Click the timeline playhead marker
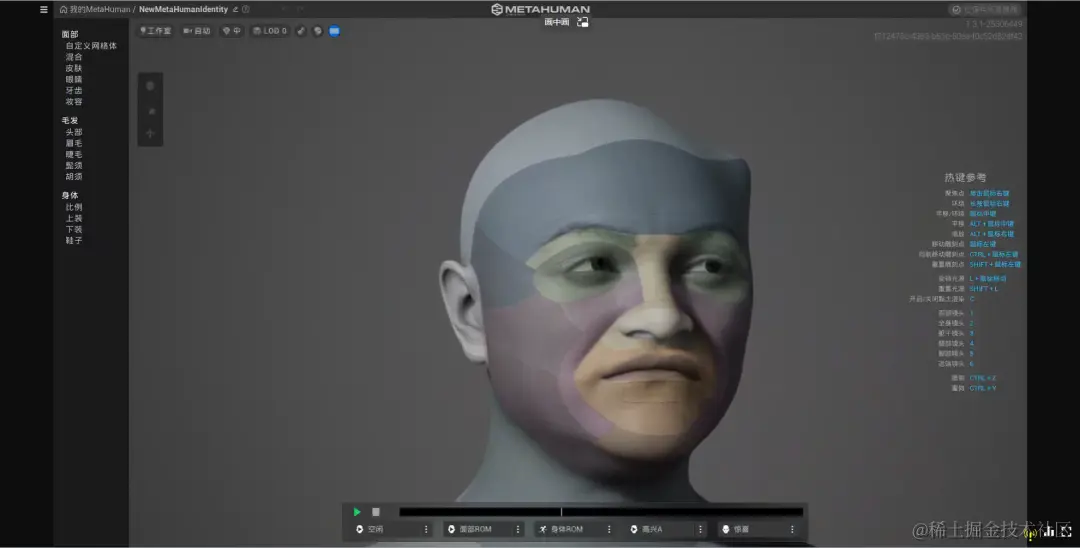This screenshot has height=548, width=1080. [x=561, y=512]
